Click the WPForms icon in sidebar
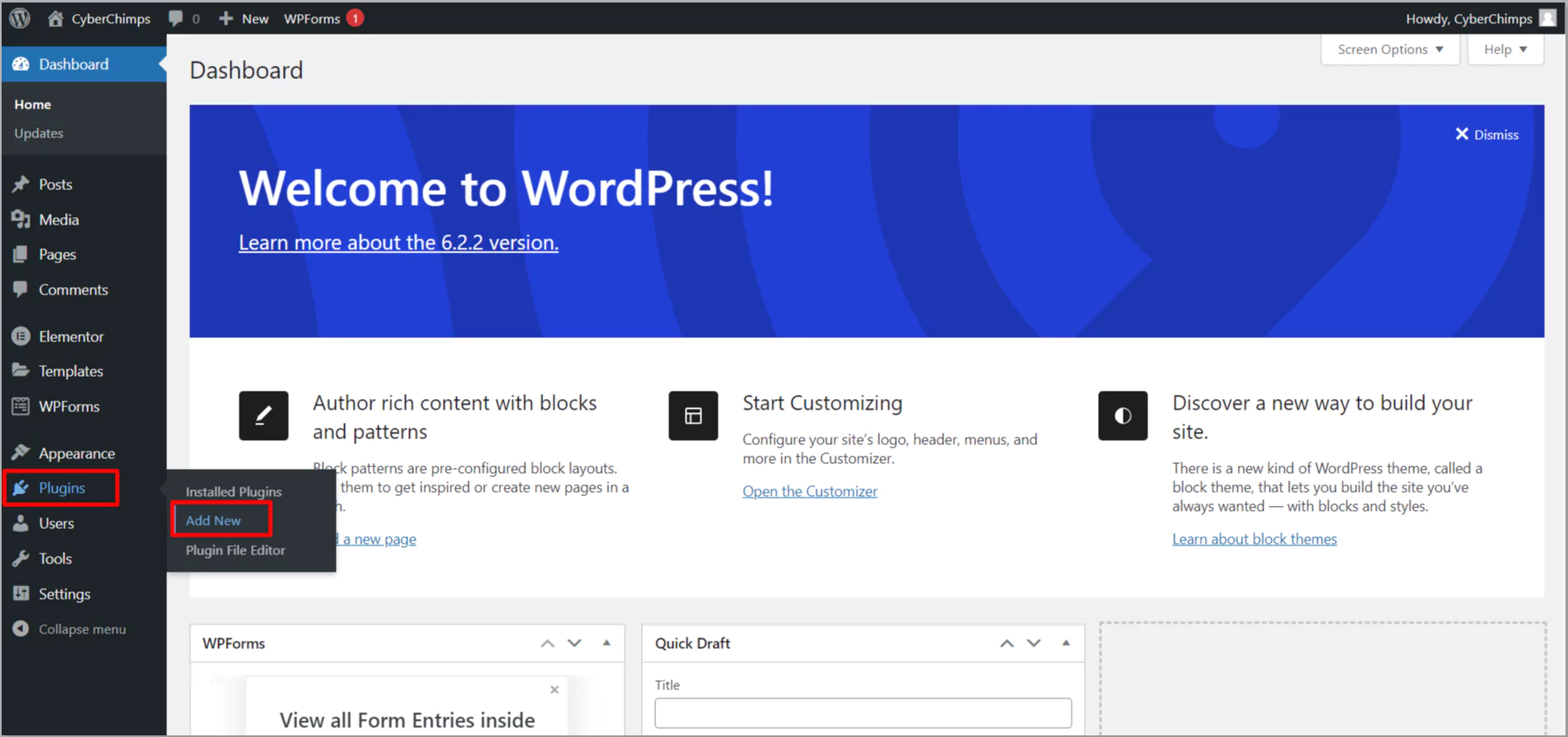Viewport: 1568px width, 737px height. point(21,406)
